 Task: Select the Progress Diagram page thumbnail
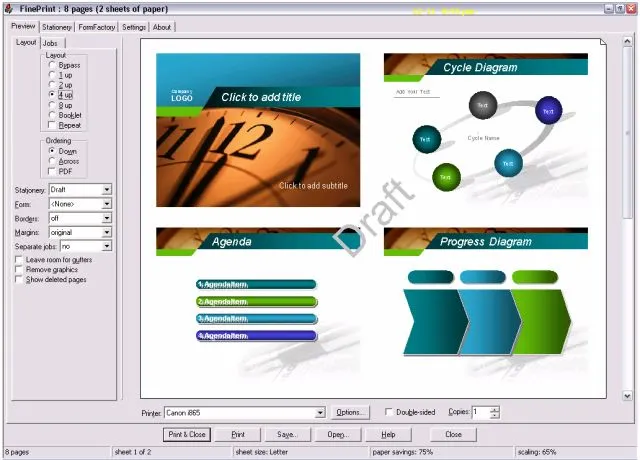(x=486, y=304)
